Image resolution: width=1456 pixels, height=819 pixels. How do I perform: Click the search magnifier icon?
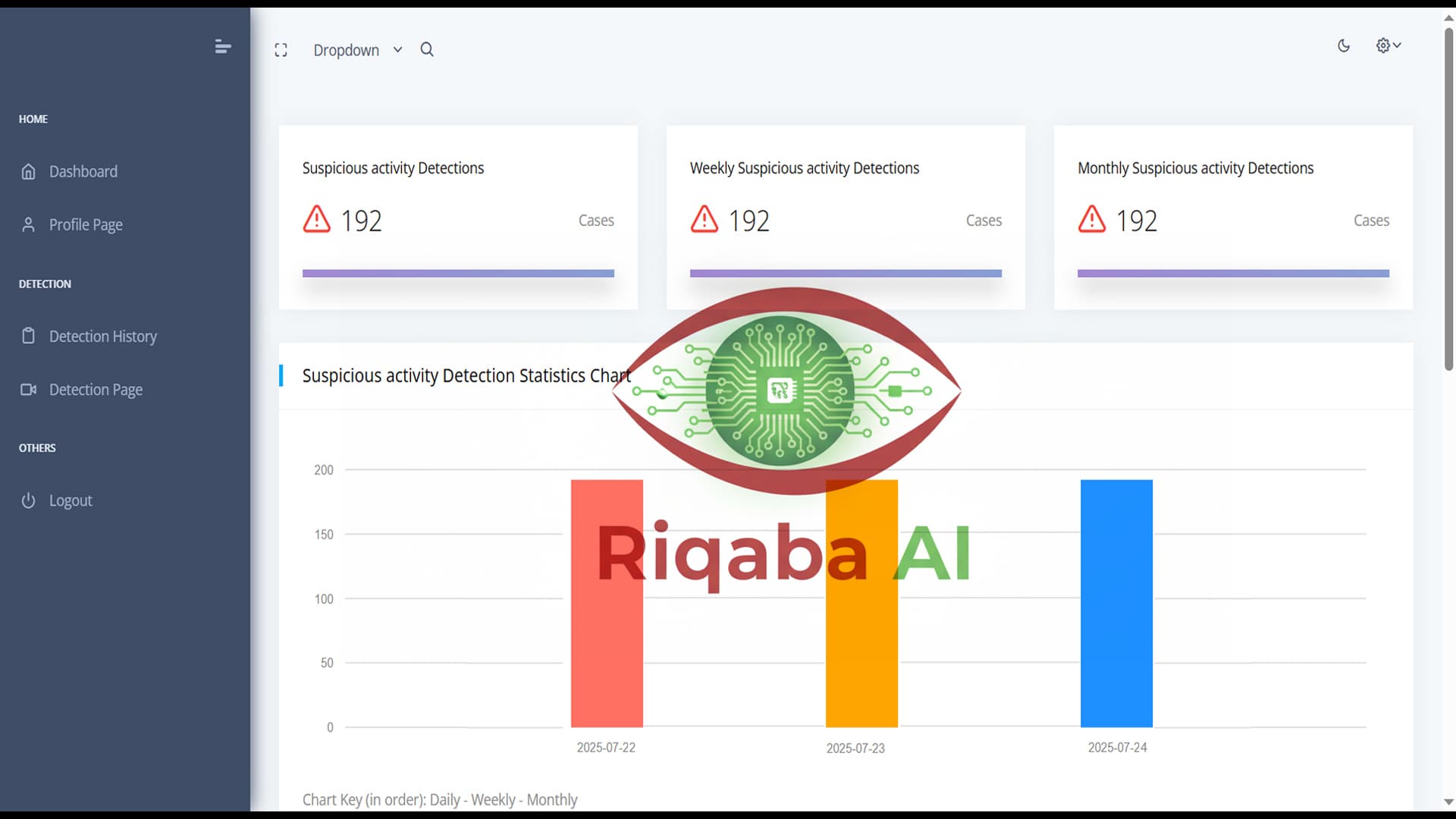(427, 50)
